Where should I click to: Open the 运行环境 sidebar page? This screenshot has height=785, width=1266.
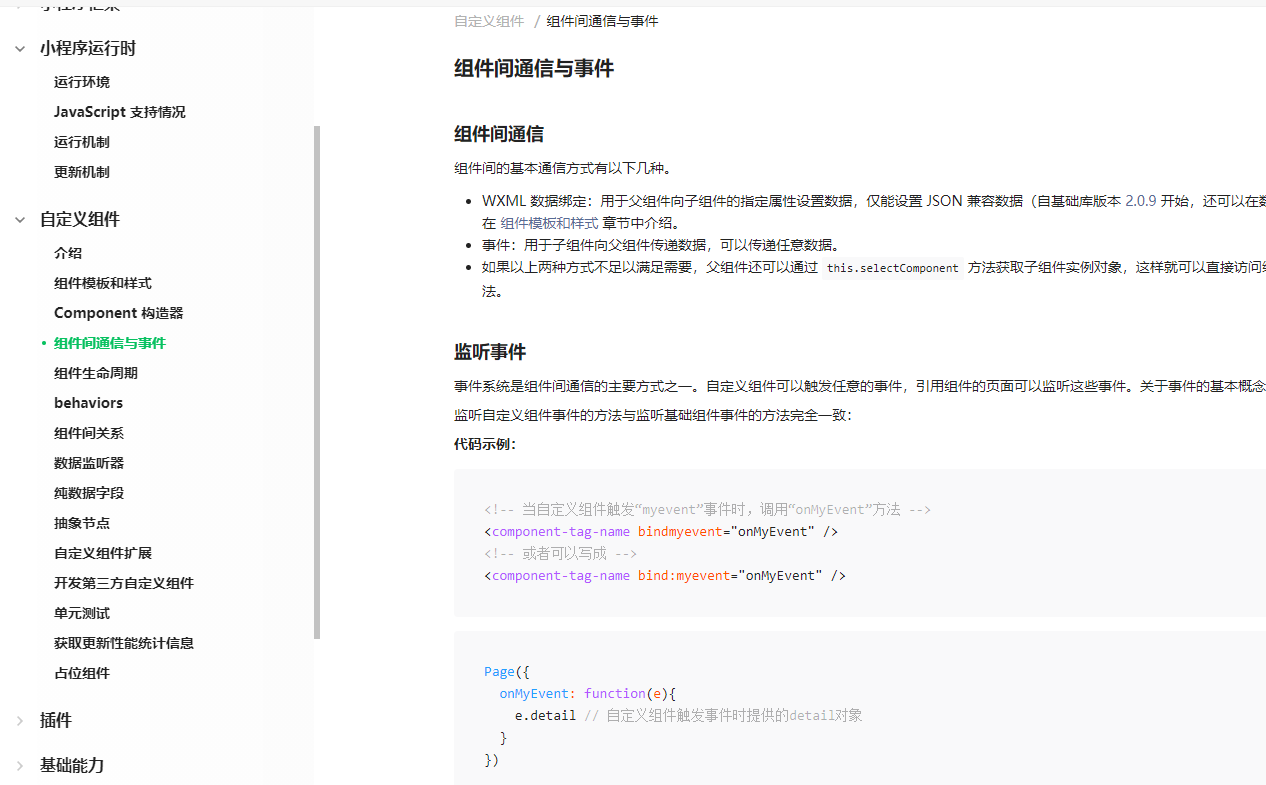82,82
